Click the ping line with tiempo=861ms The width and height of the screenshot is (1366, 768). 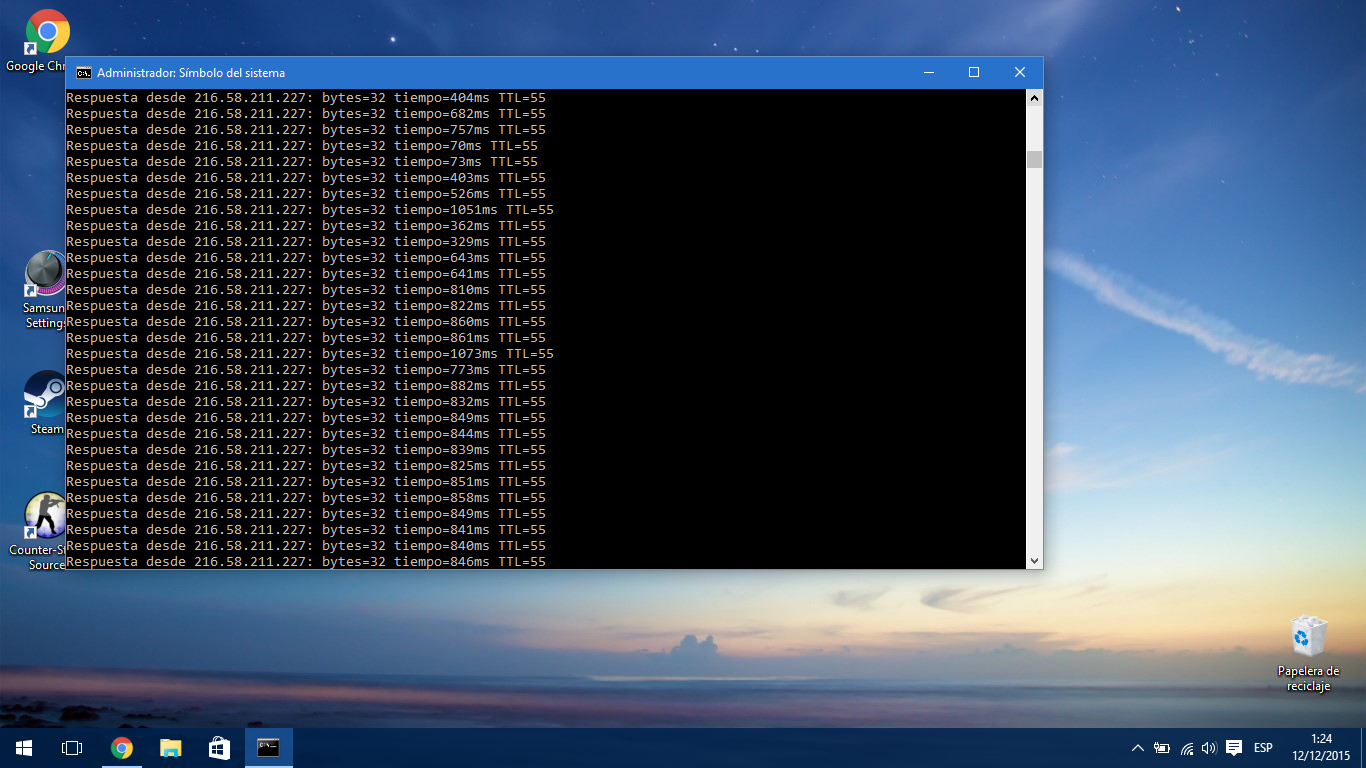[306, 338]
